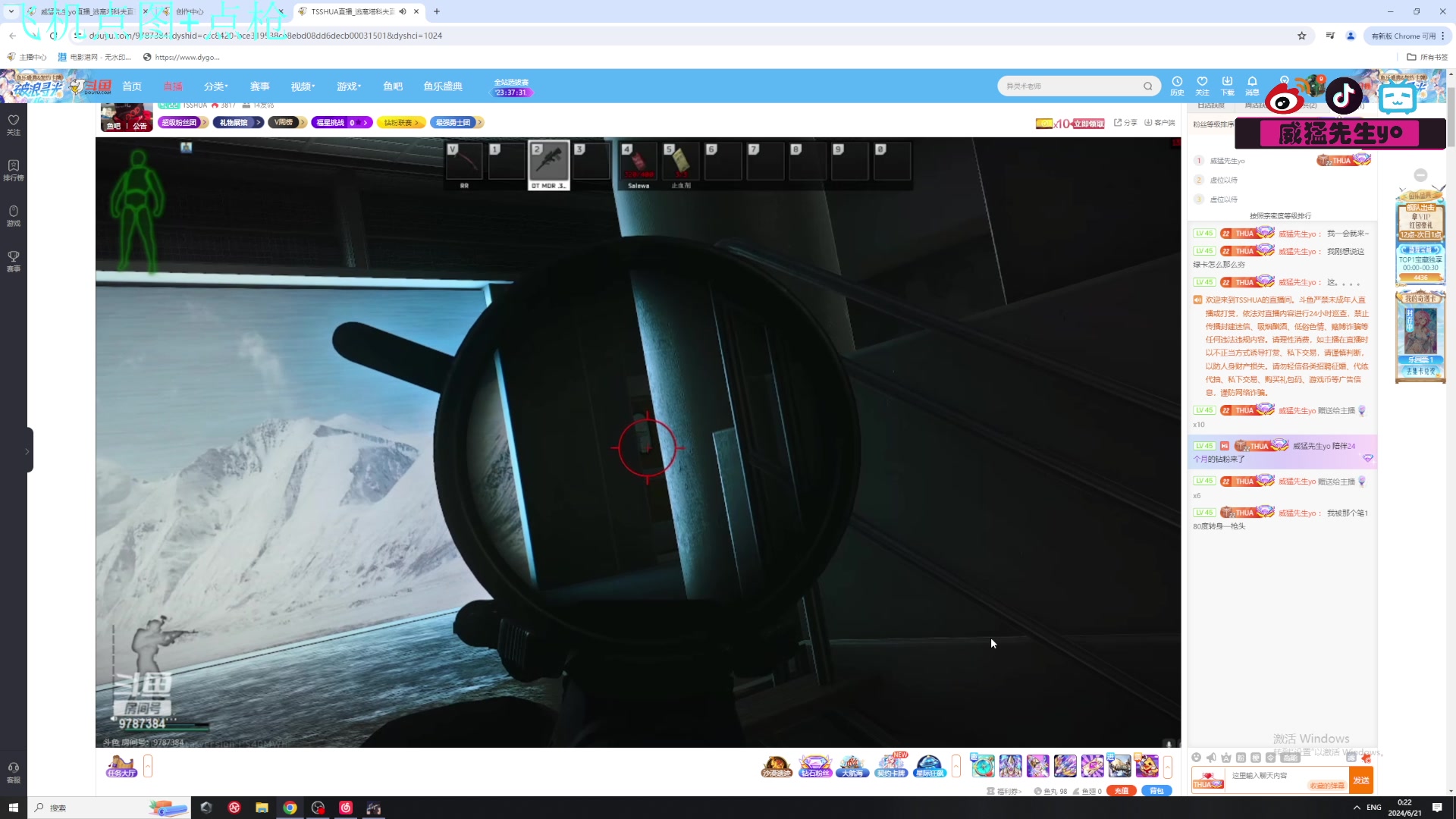Click the Windows Start button
The height and width of the screenshot is (819, 1456).
point(13,808)
